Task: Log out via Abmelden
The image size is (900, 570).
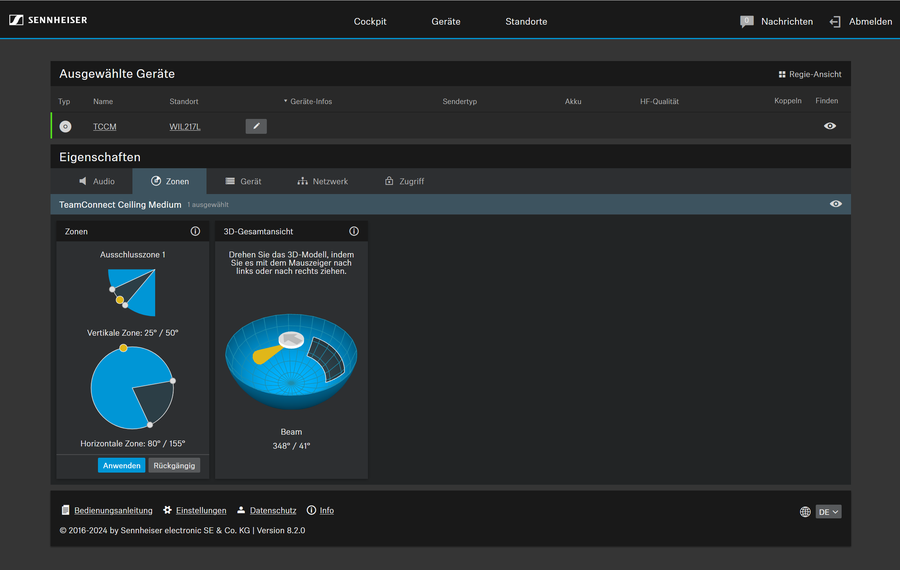Action: [870, 21]
